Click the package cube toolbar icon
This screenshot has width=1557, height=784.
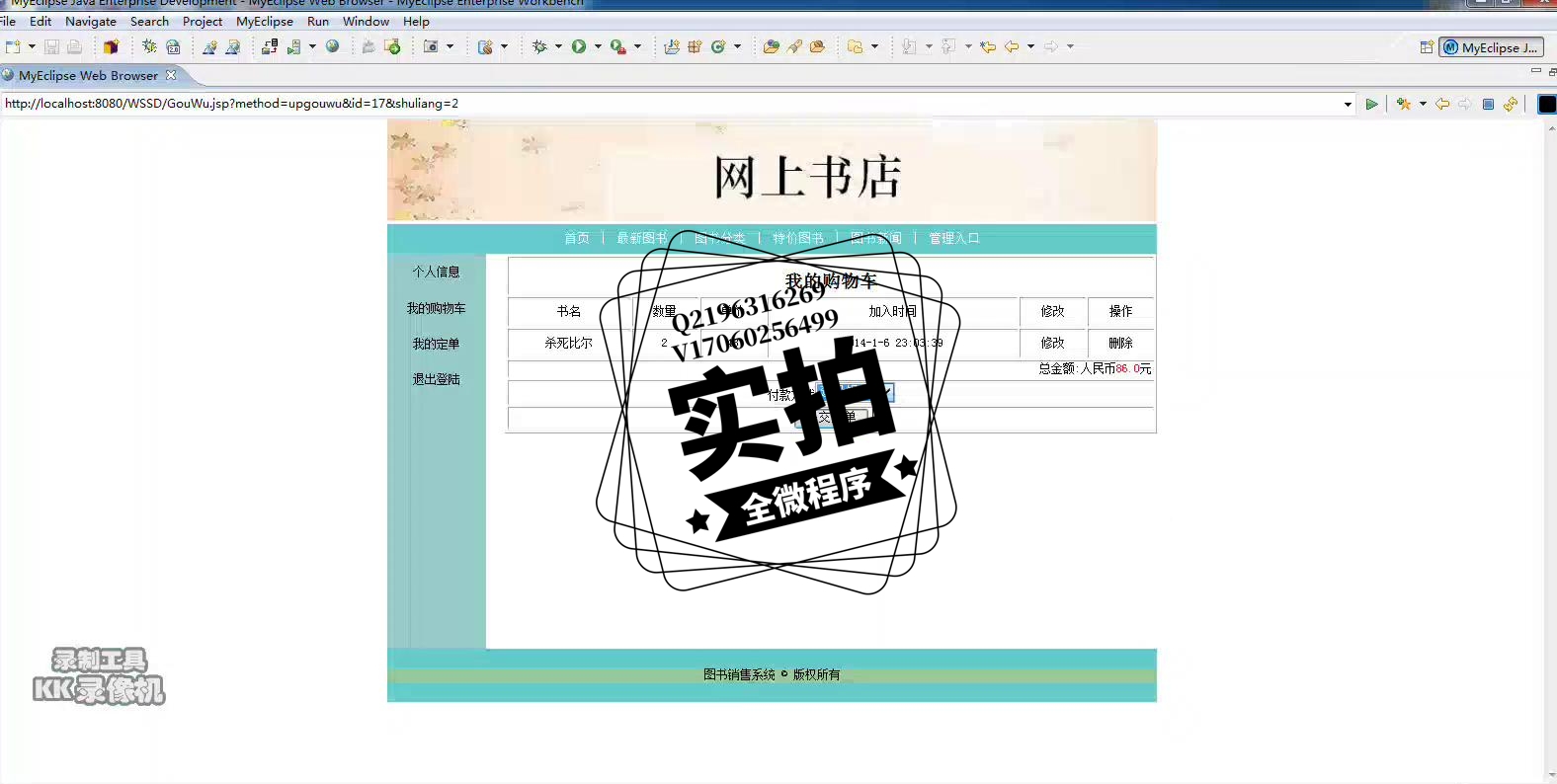tap(111, 46)
